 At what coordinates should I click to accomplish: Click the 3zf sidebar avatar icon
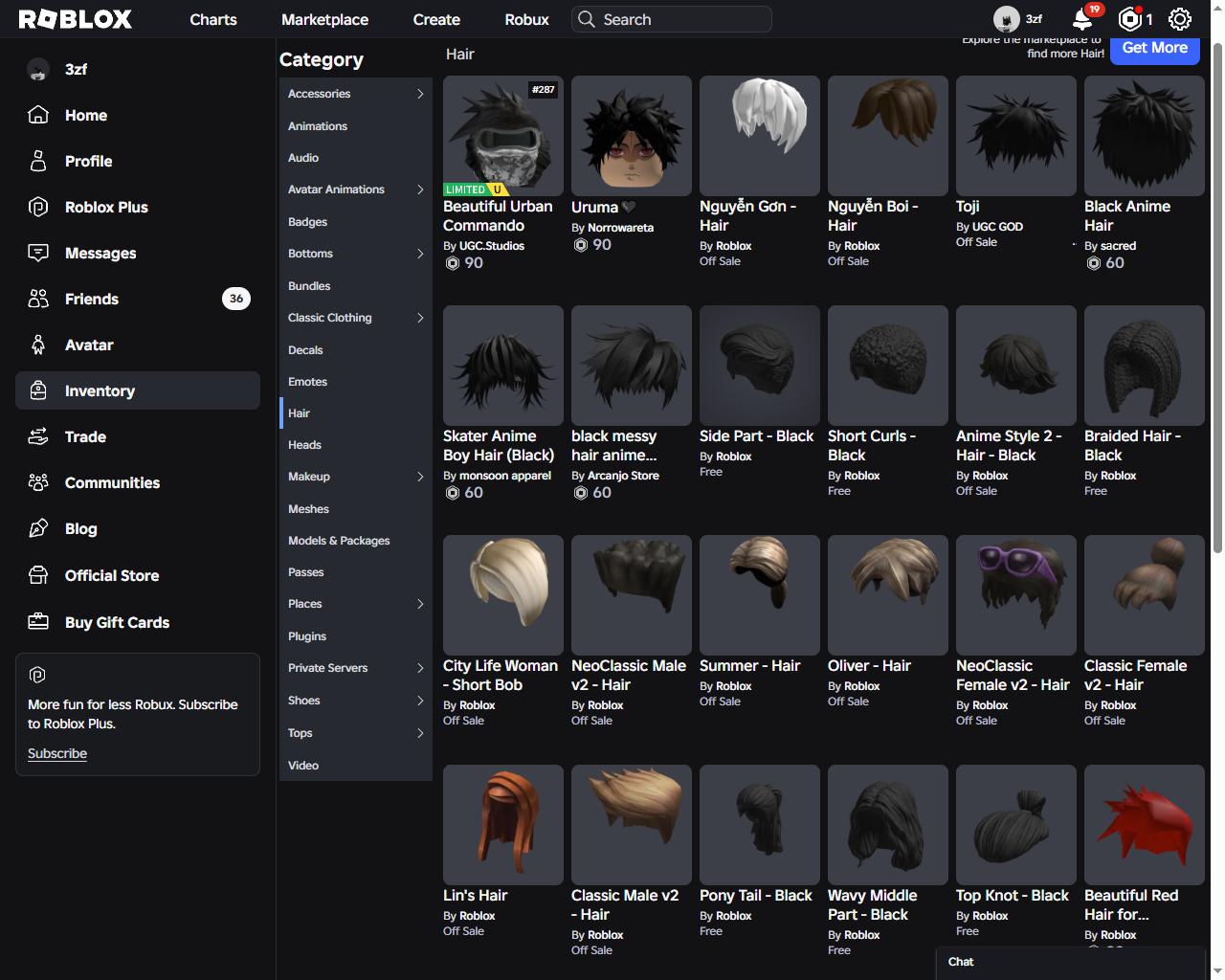coord(38,69)
